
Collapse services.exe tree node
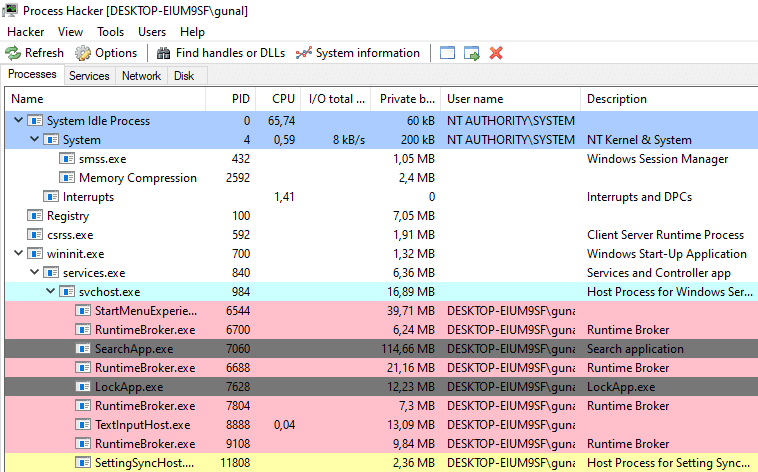34,272
